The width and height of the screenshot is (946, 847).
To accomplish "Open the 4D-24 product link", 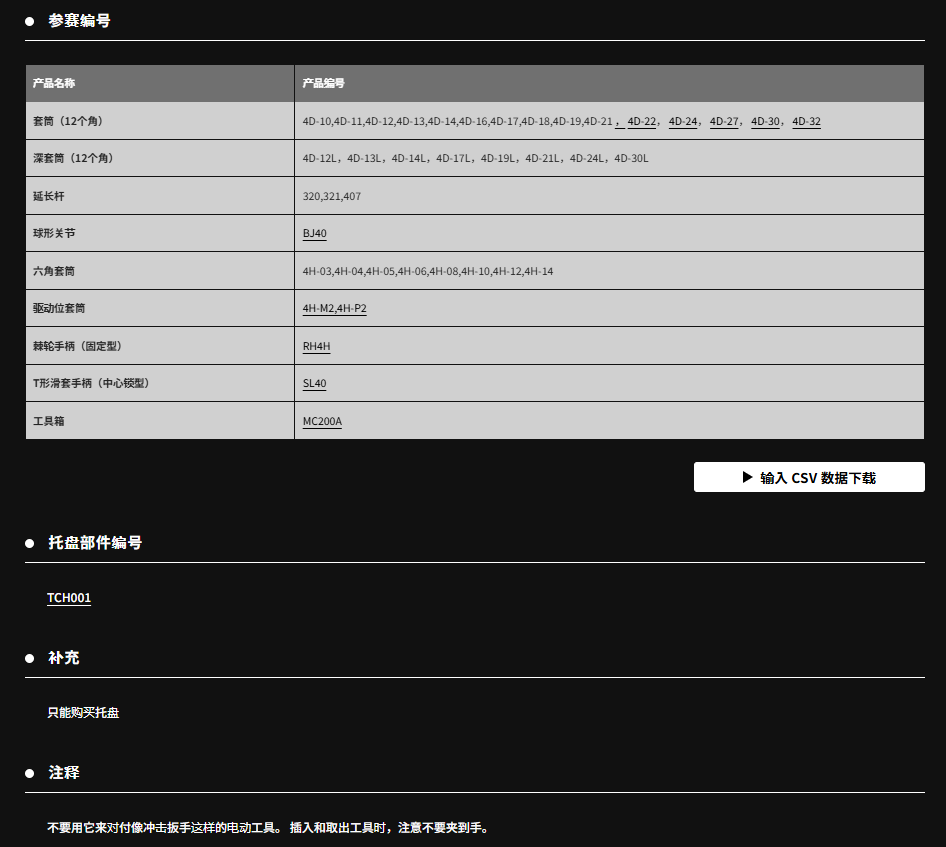I will [683, 122].
